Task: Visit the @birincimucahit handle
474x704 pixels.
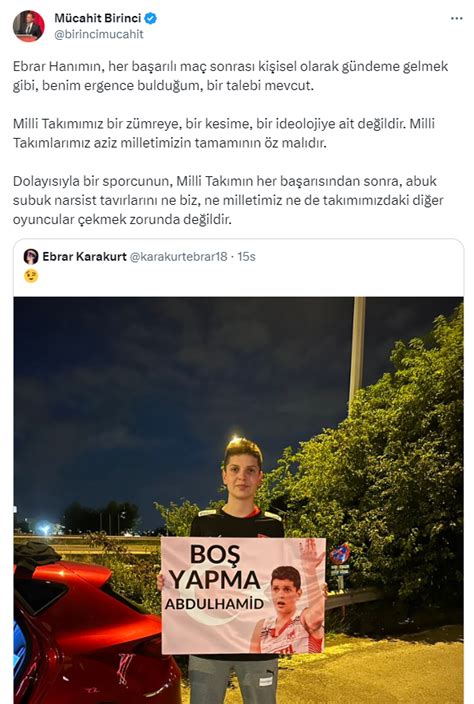Action: 99,35
